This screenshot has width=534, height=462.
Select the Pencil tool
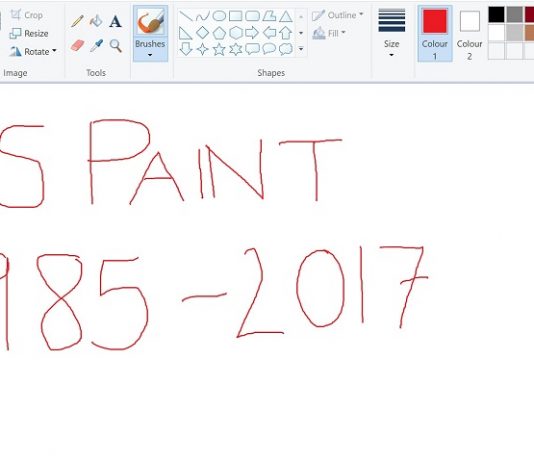(x=78, y=21)
